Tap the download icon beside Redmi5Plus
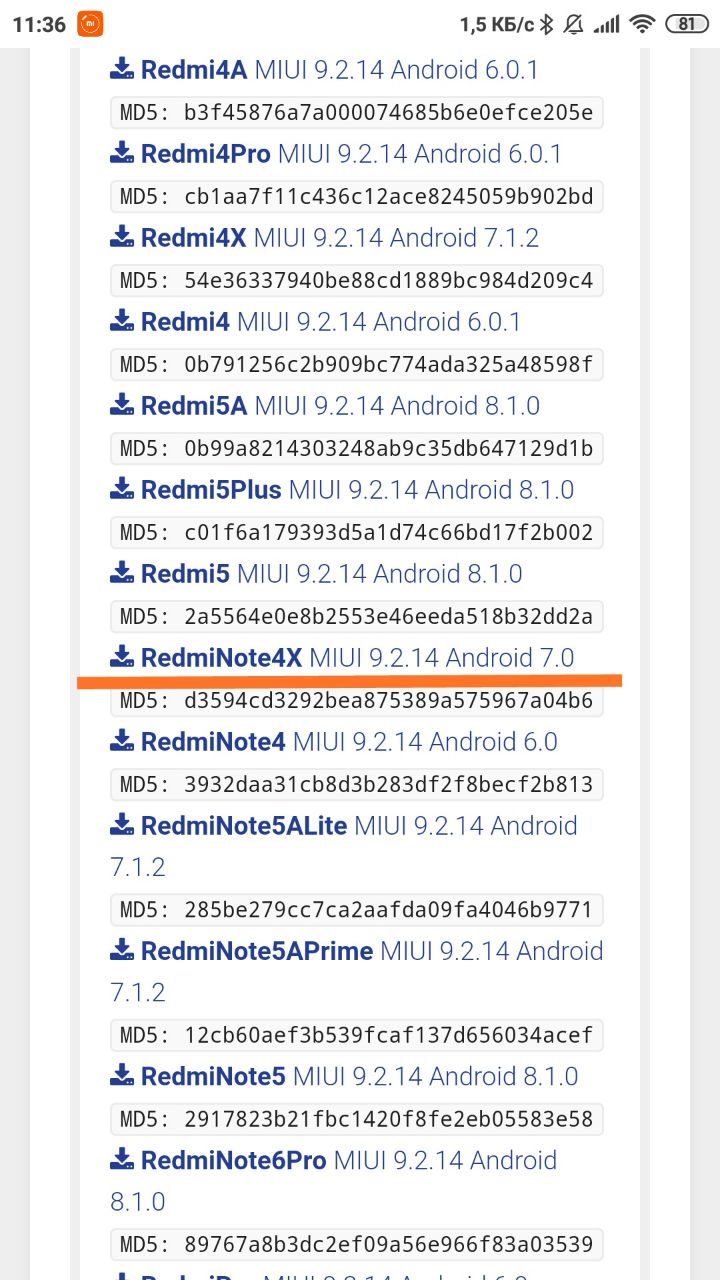 tap(122, 489)
